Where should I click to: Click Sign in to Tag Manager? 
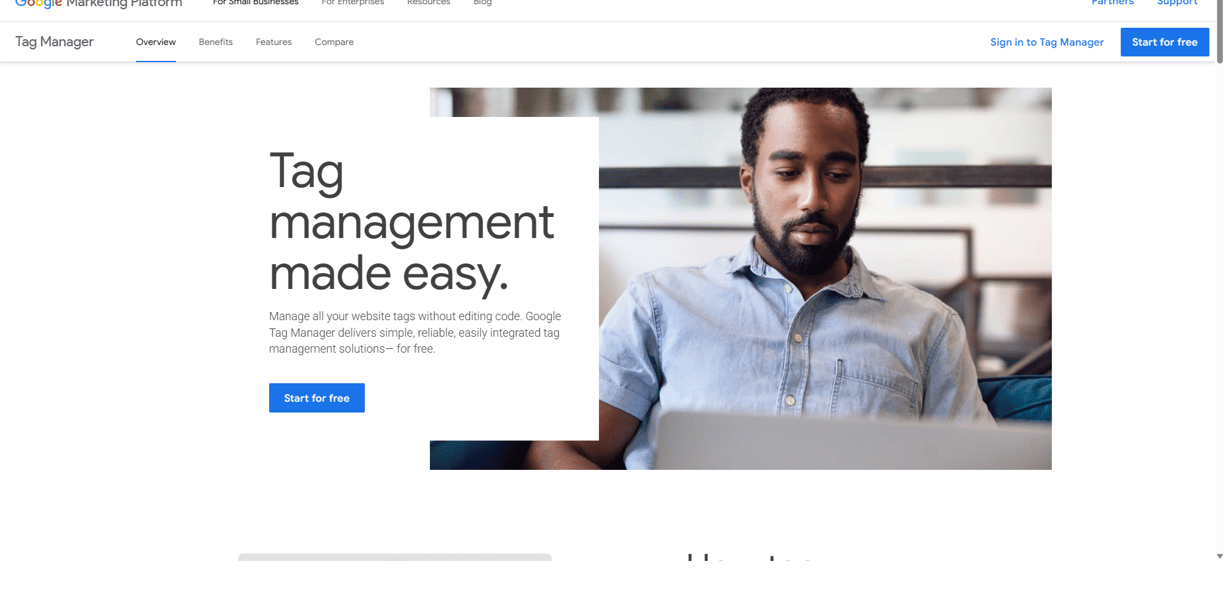coord(1047,42)
